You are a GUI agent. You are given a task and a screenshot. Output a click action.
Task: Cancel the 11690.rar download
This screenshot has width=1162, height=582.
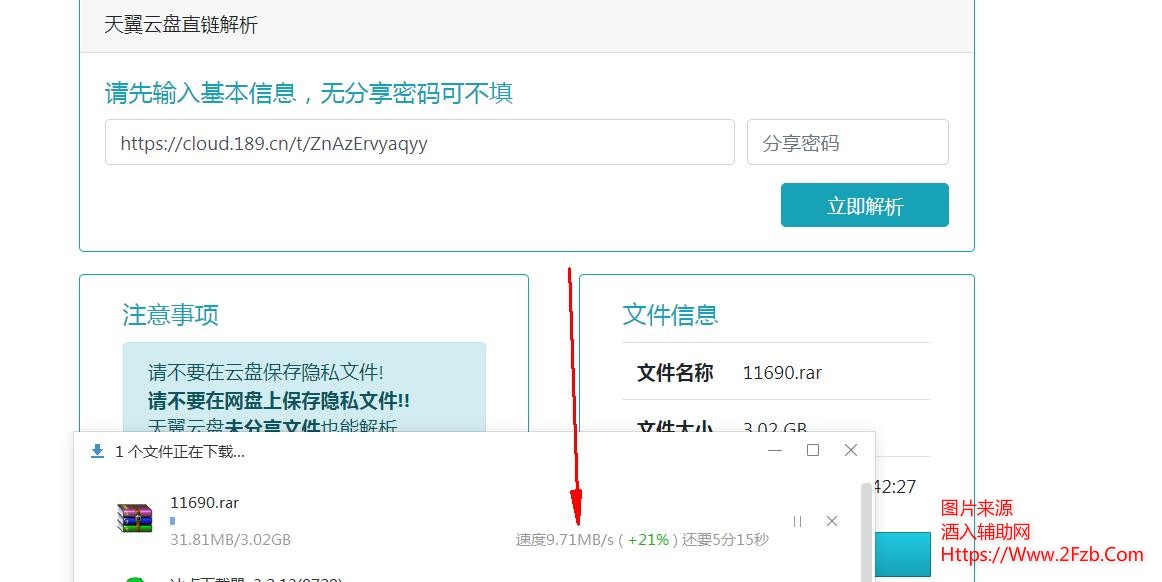click(831, 521)
